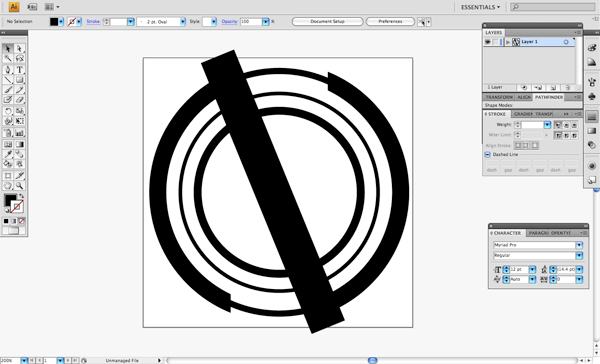Select the Line Segment tool
Viewport: 600px width, 364px height.
(x=8, y=80)
